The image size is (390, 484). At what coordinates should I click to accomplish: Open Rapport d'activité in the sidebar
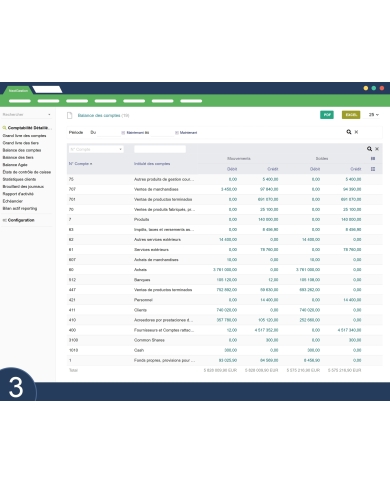point(18,194)
